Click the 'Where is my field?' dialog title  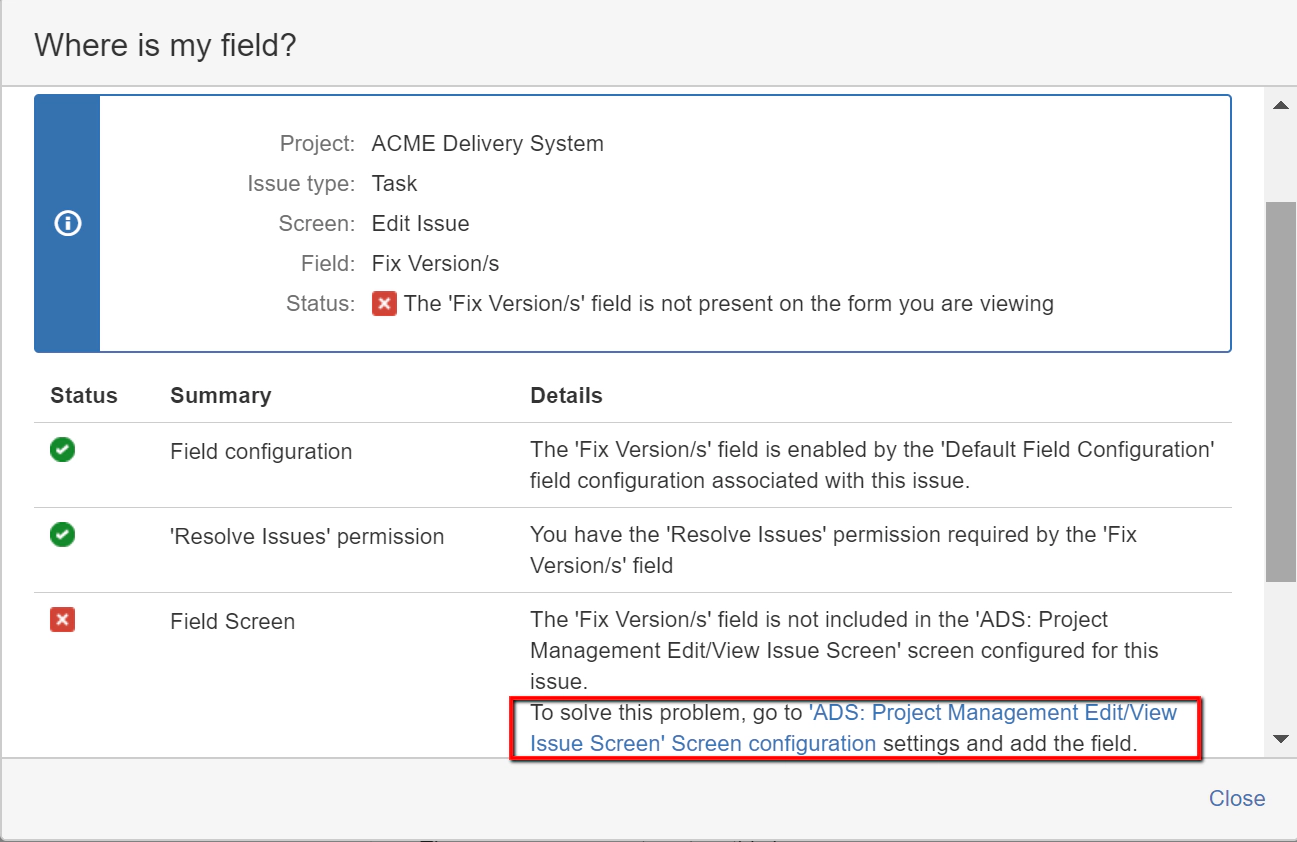coord(165,45)
